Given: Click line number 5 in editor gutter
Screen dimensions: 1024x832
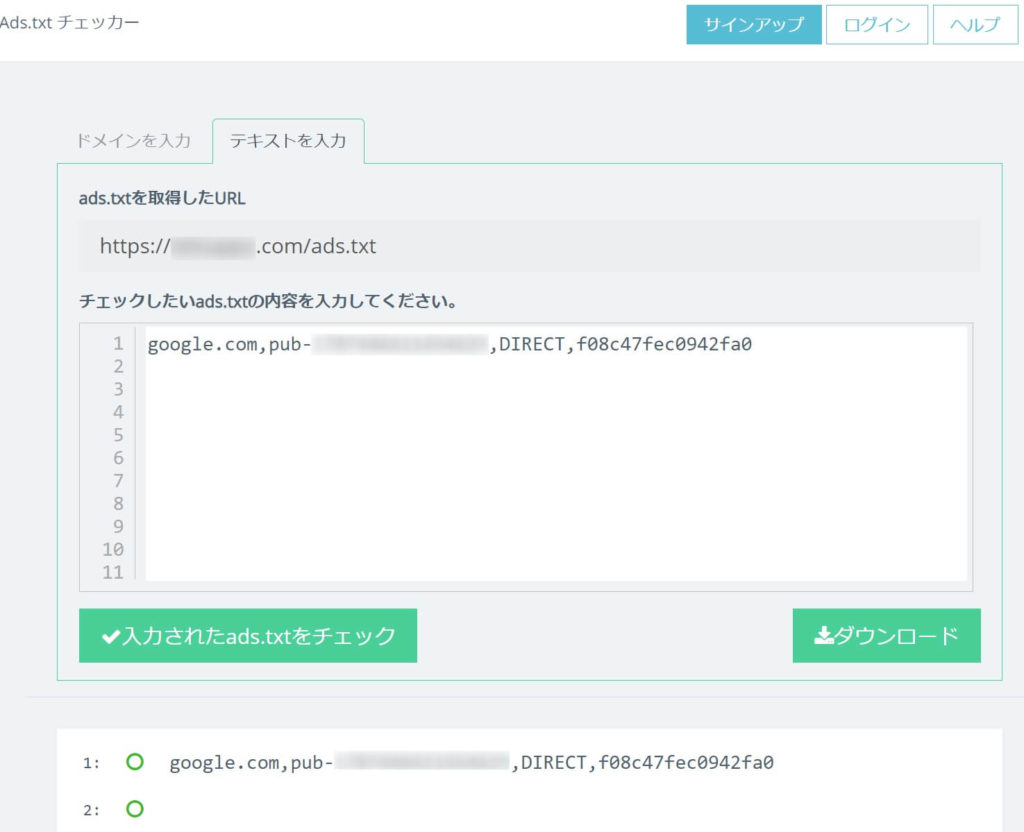Looking at the screenshot, I should (118, 435).
